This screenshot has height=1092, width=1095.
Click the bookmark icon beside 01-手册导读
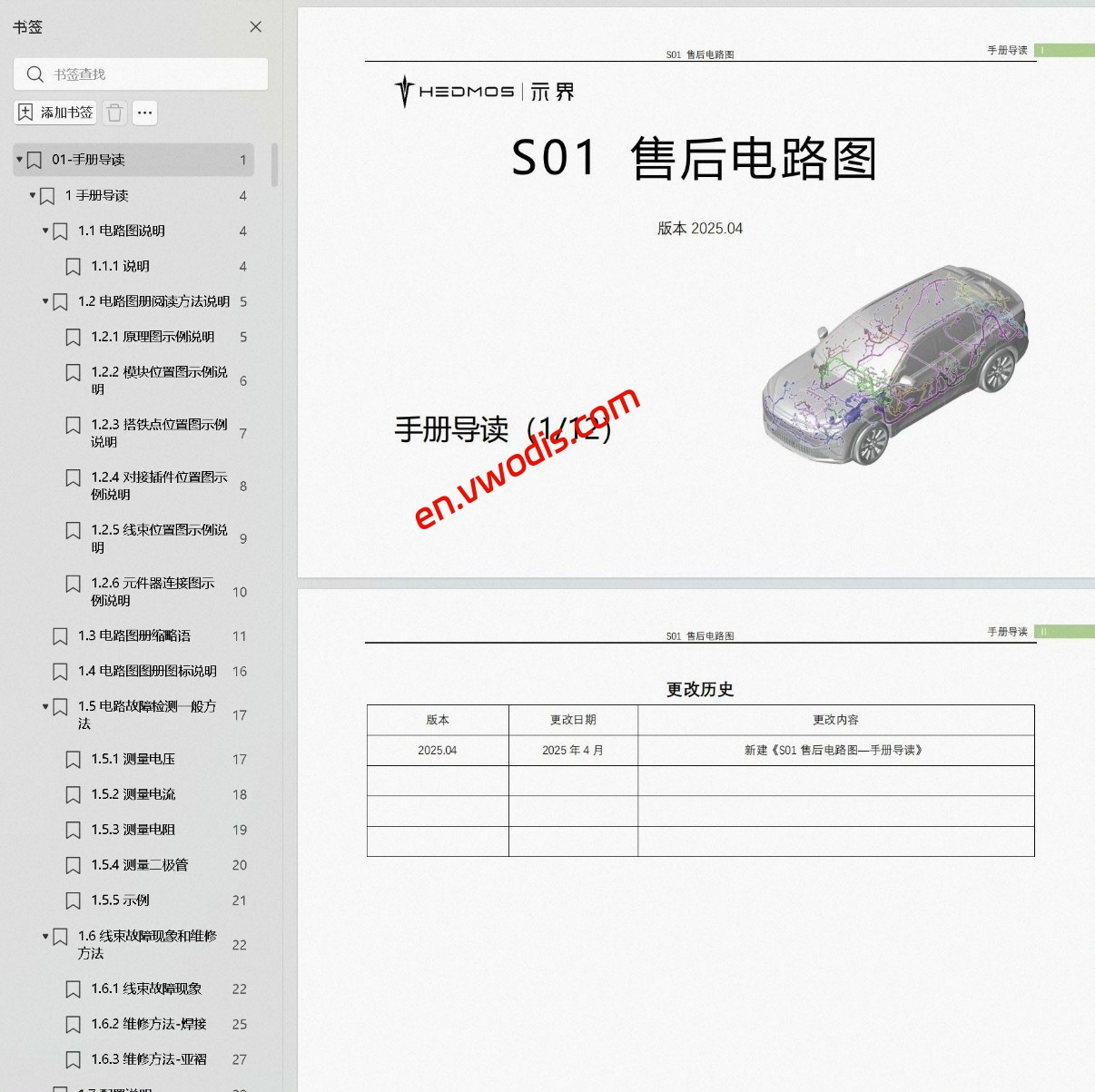pyautogui.click(x=34, y=159)
